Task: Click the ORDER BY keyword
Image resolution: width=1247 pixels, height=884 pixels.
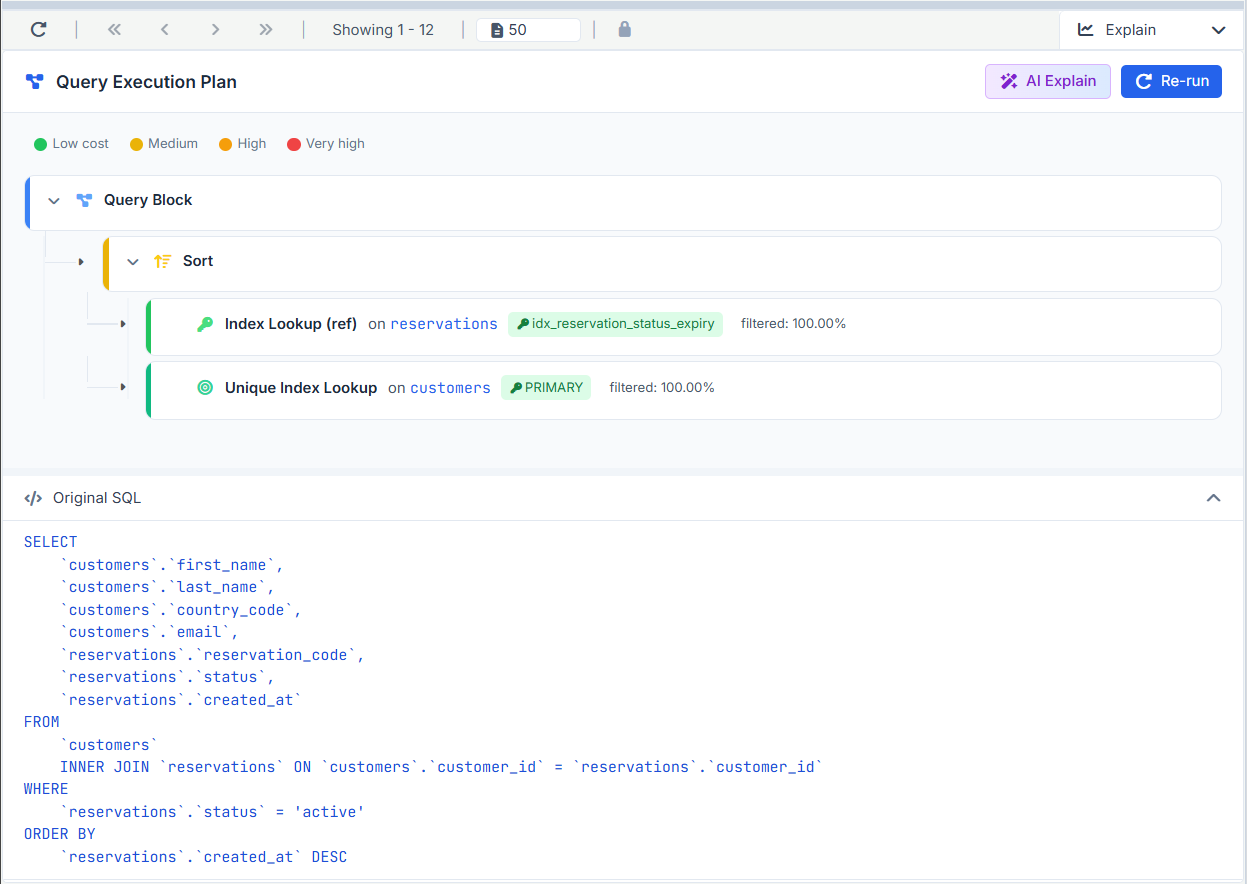Action: click(x=59, y=834)
